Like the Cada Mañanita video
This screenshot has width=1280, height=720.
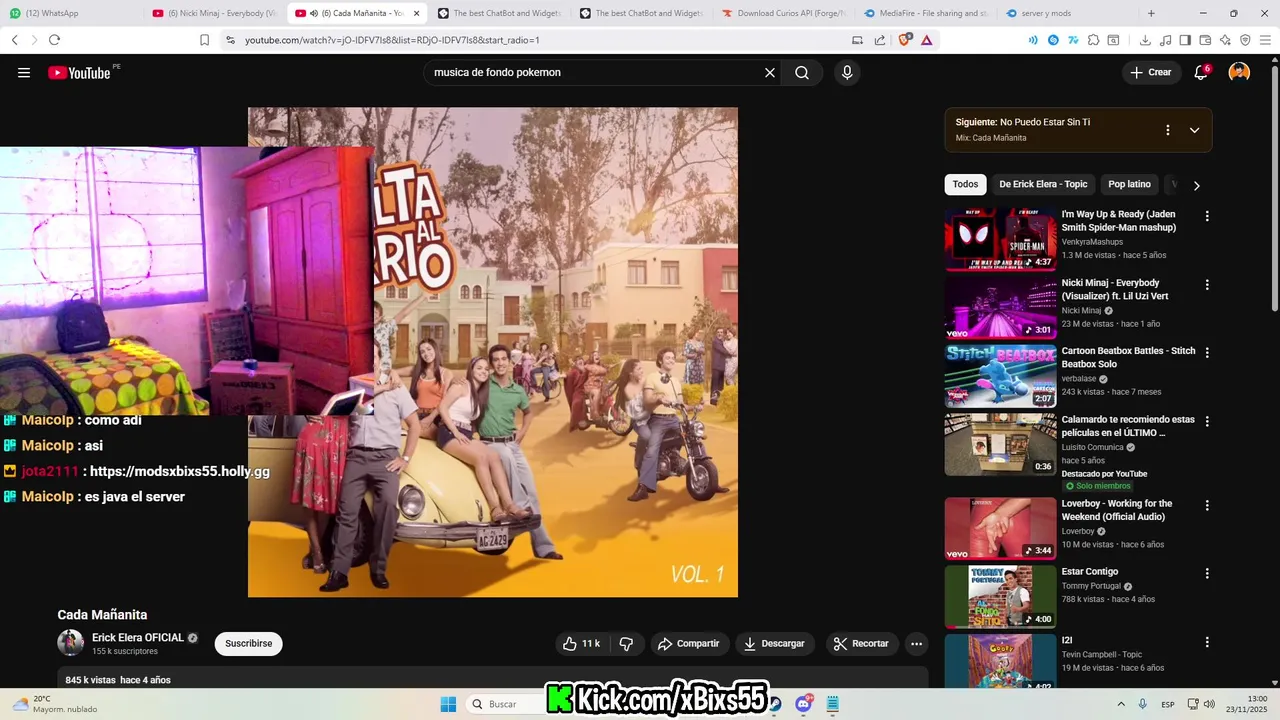coord(582,644)
